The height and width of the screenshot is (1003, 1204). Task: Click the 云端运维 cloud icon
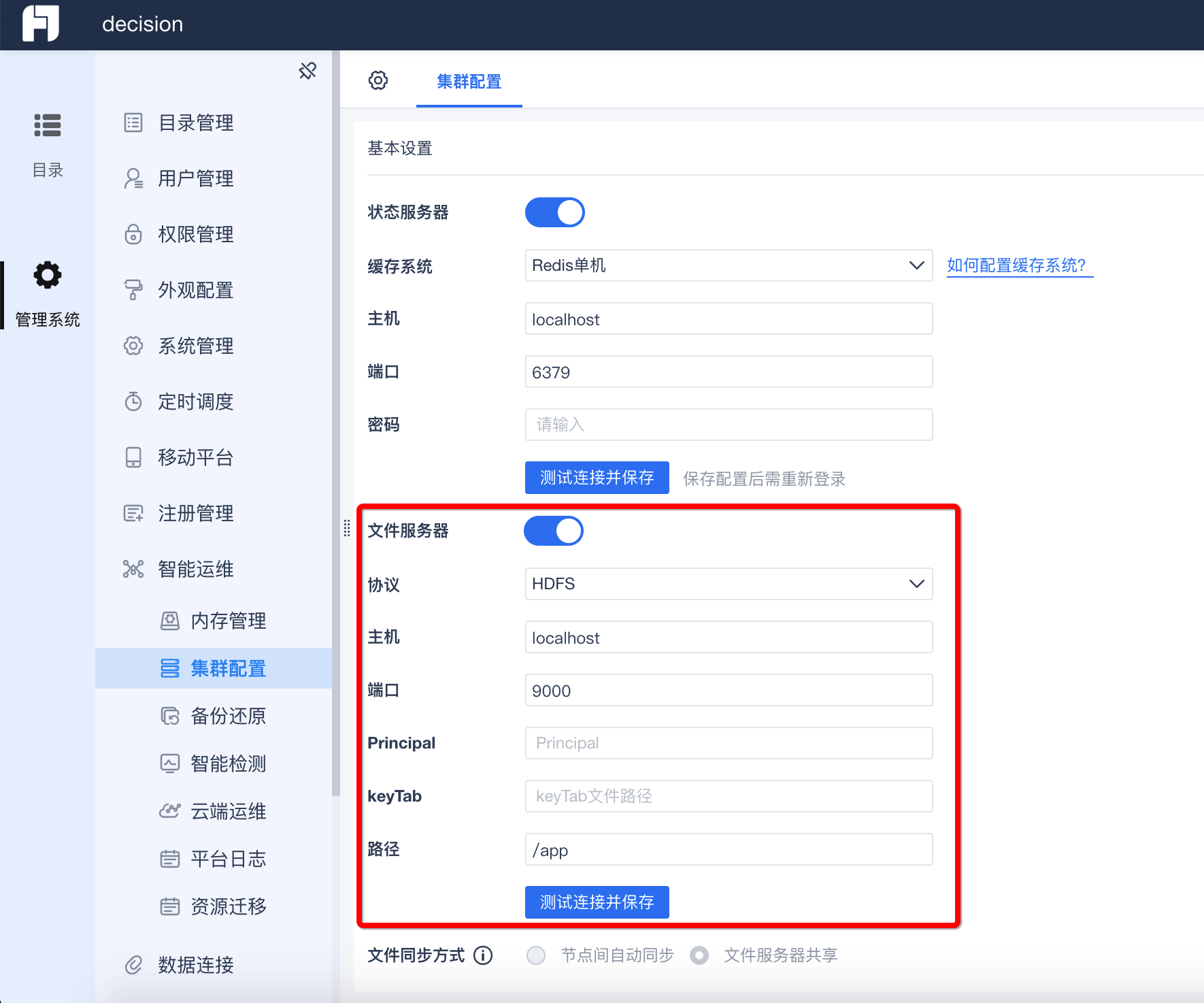(170, 811)
